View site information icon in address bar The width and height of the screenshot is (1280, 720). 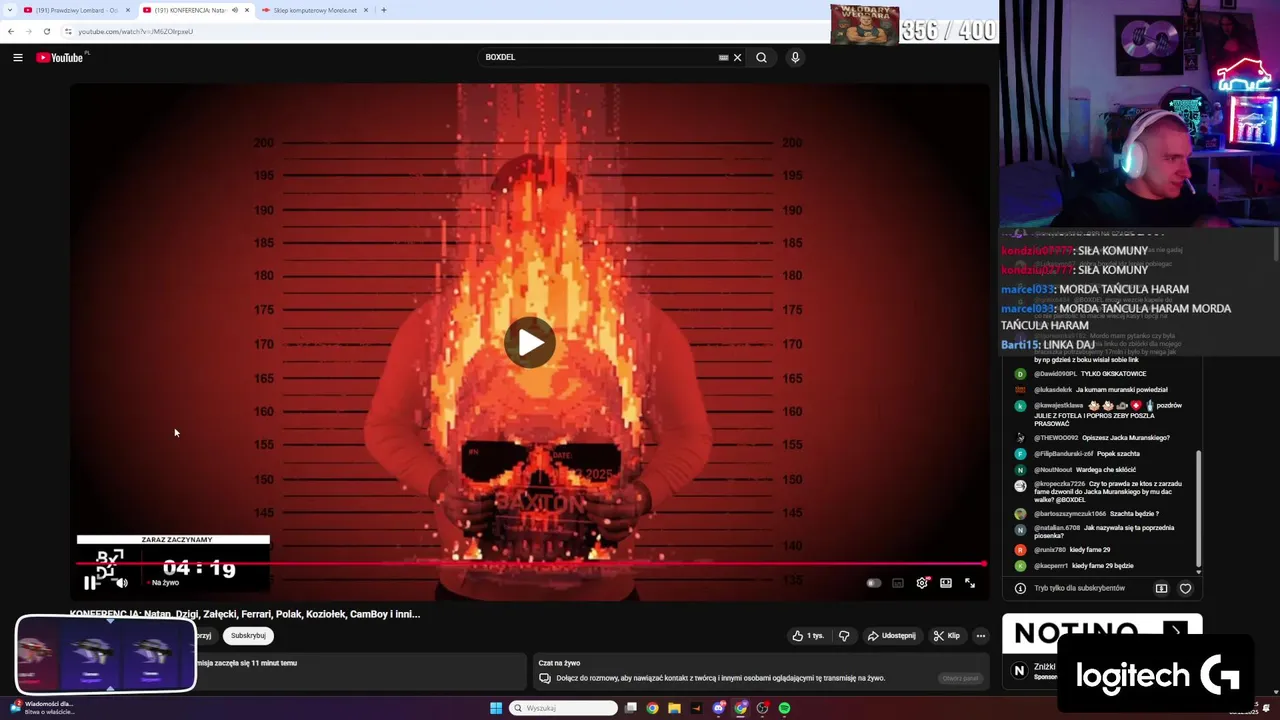click(68, 31)
